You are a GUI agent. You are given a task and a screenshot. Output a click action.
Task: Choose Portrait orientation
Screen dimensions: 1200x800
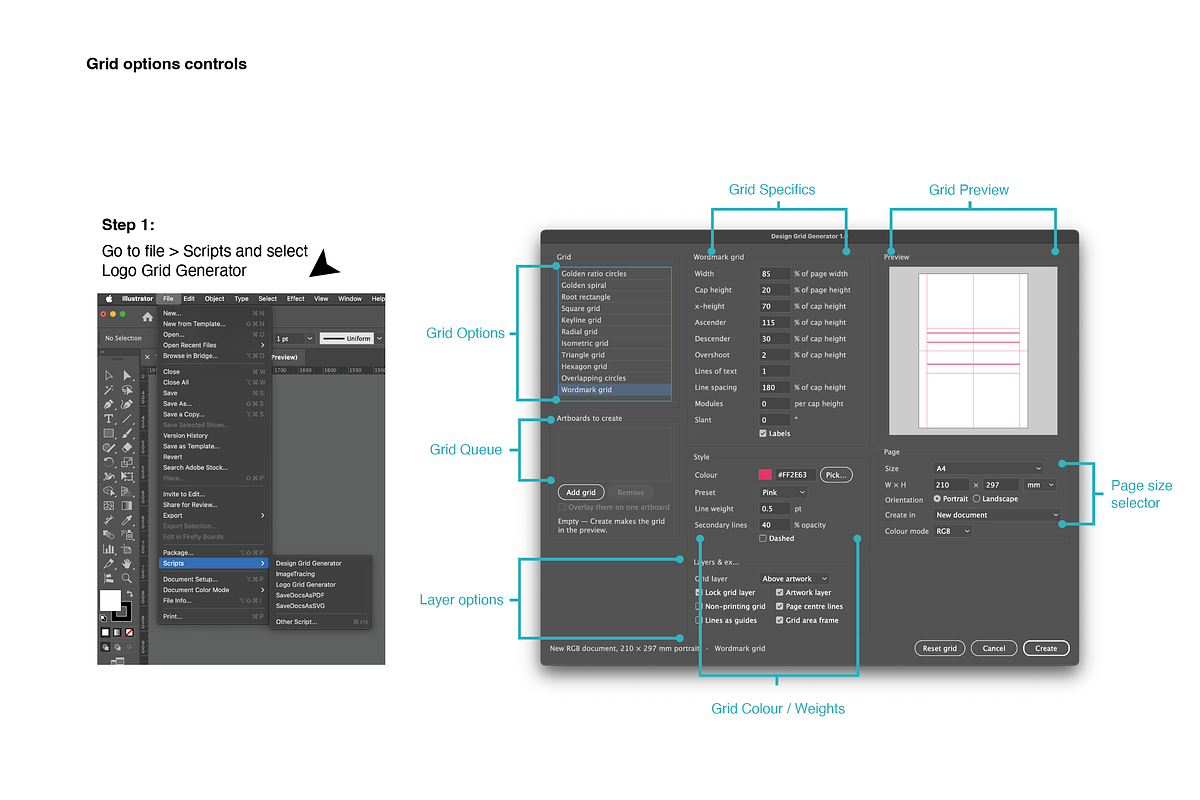[x=937, y=498]
